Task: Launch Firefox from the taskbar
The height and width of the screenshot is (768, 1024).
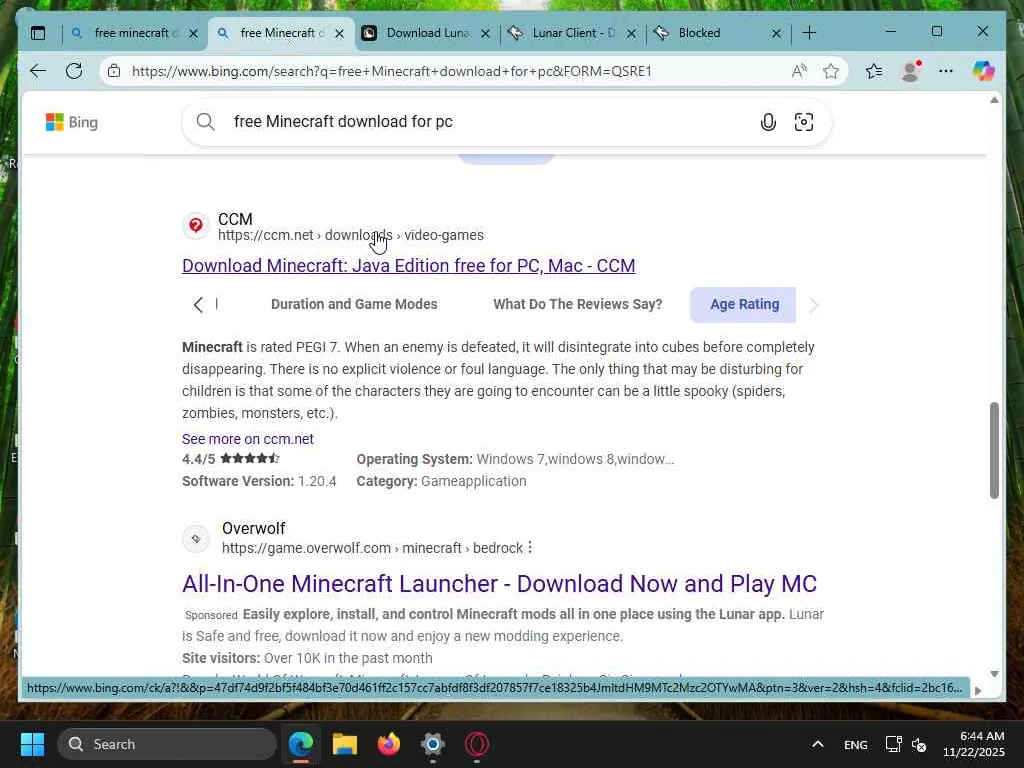Action: click(x=389, y=744)
